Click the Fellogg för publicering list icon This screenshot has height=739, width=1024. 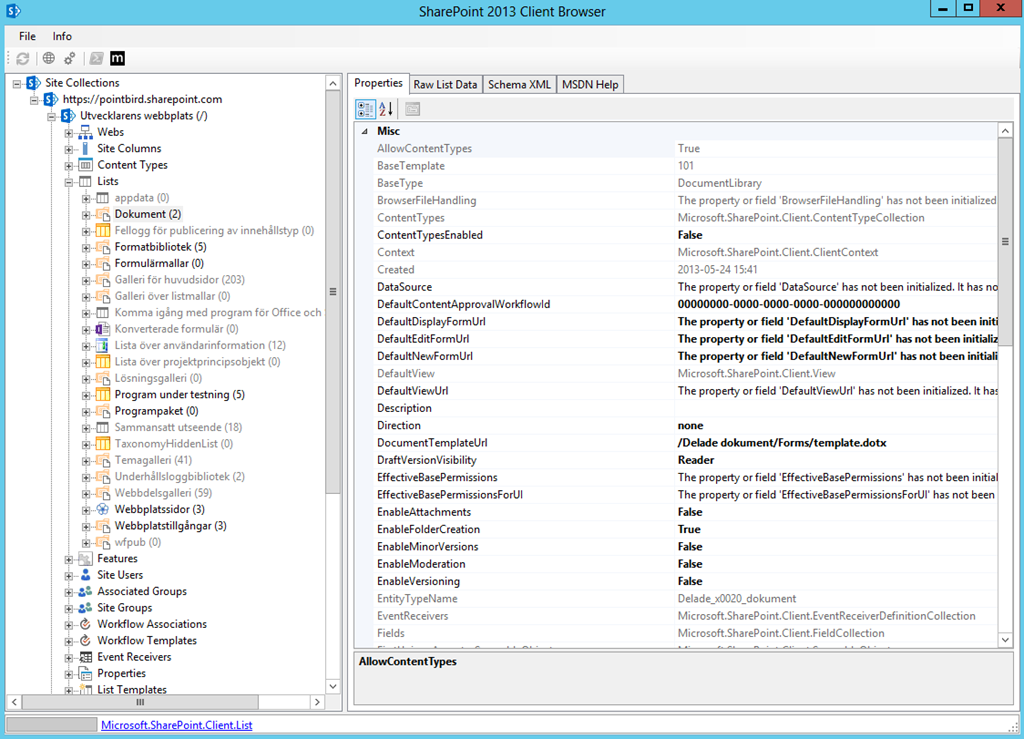103,230
